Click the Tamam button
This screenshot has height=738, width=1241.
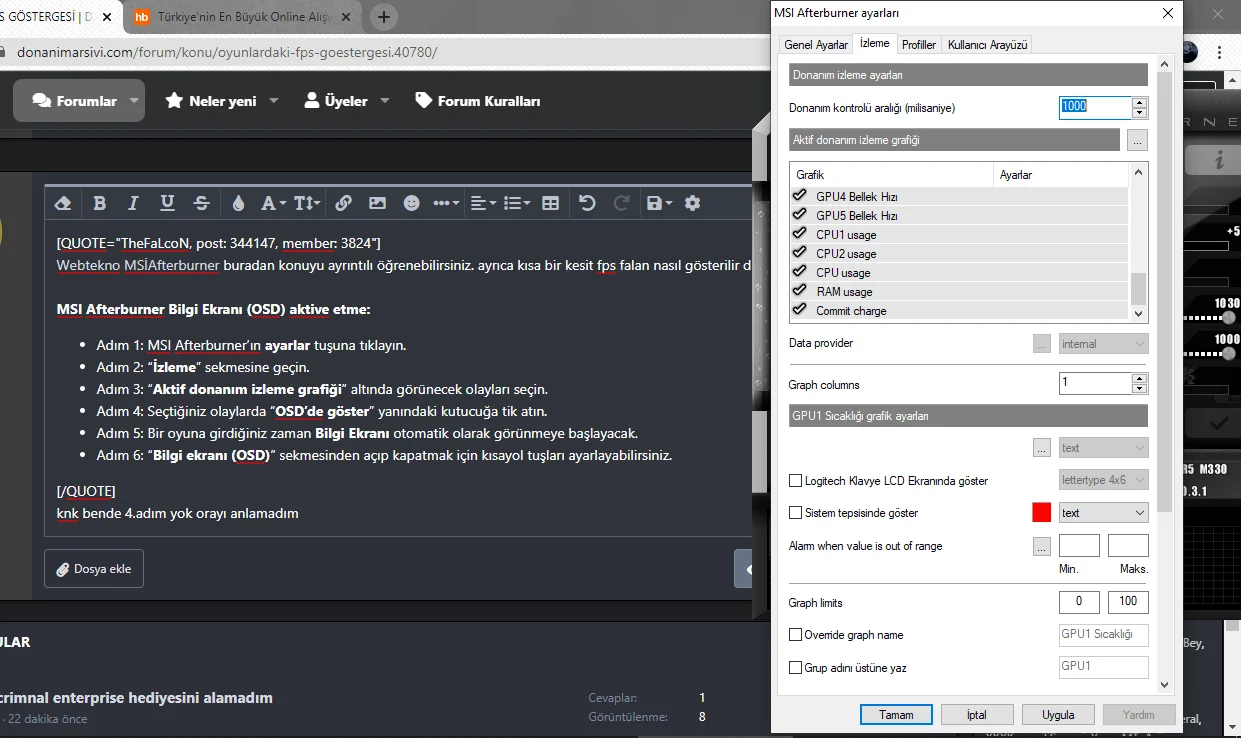click(x=896, y=715)
